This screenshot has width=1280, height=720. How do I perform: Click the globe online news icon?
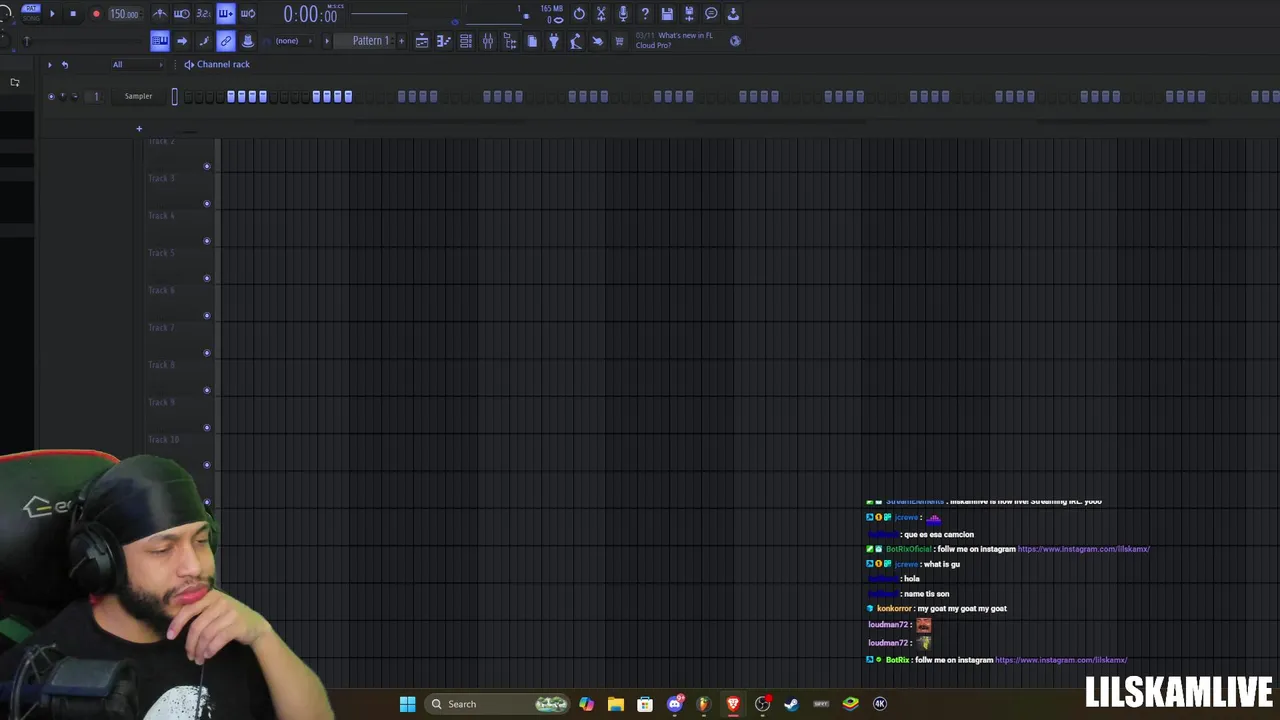(x=735, y=41)
